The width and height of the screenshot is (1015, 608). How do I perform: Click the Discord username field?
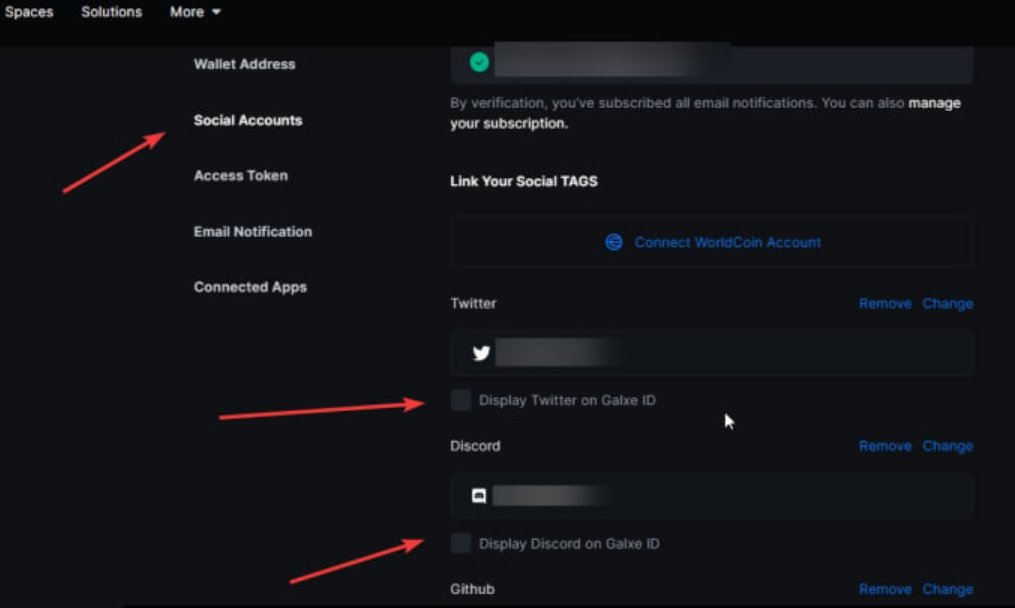712,496
